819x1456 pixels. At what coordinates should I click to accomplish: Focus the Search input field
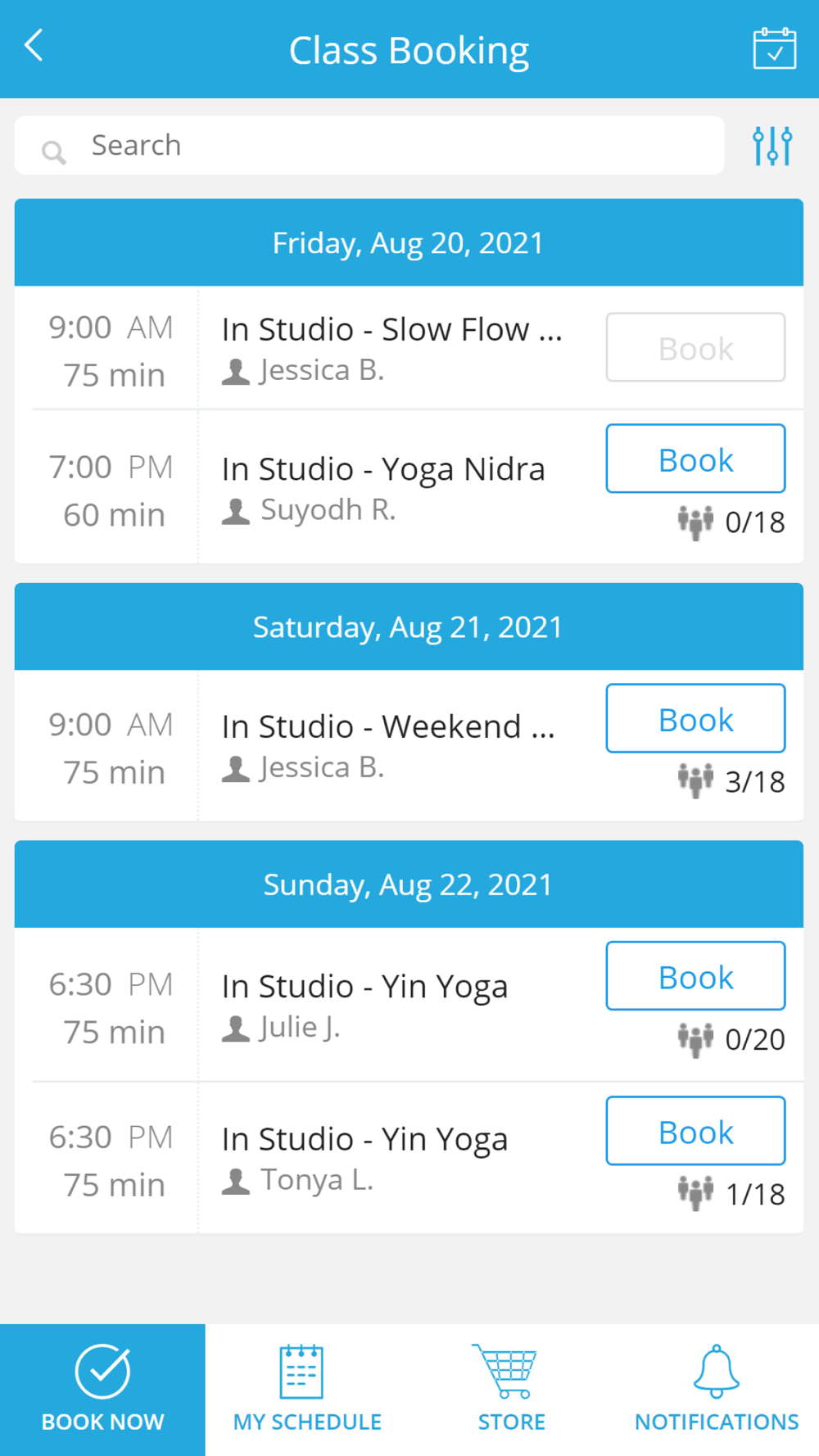click(x=393, y=146)
